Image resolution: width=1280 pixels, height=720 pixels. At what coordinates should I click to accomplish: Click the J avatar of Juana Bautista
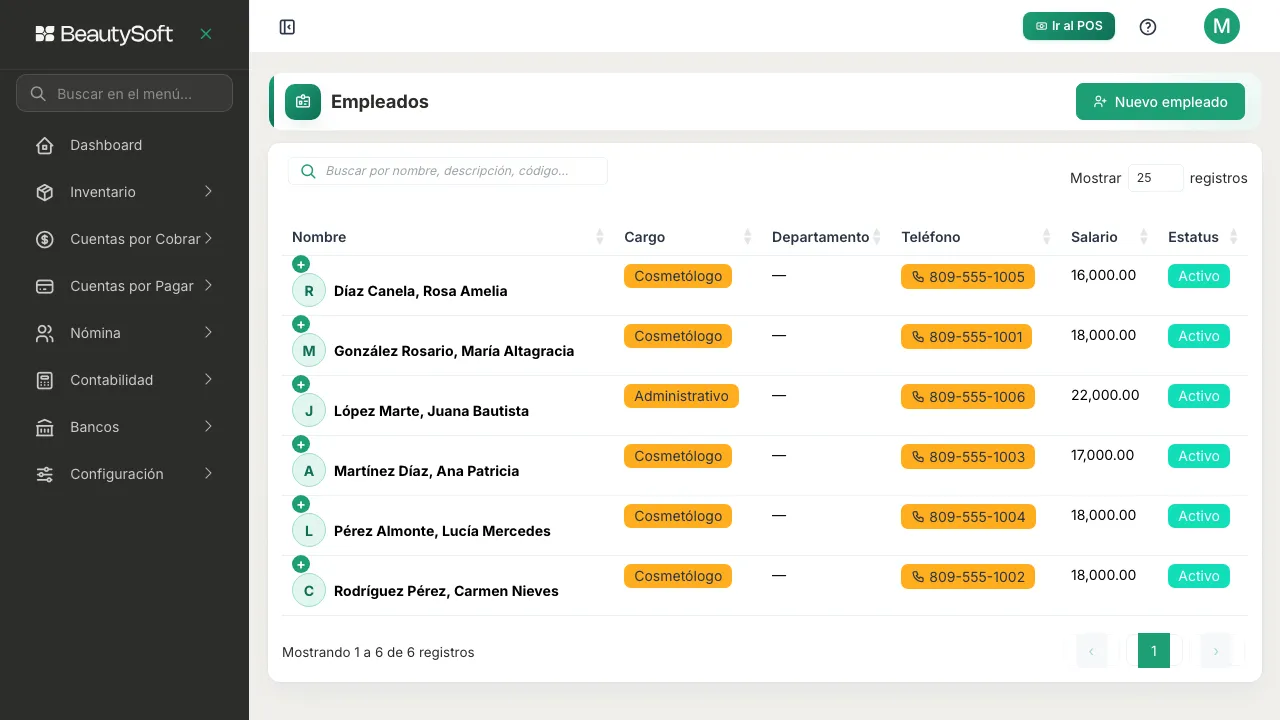click(309, 411)
